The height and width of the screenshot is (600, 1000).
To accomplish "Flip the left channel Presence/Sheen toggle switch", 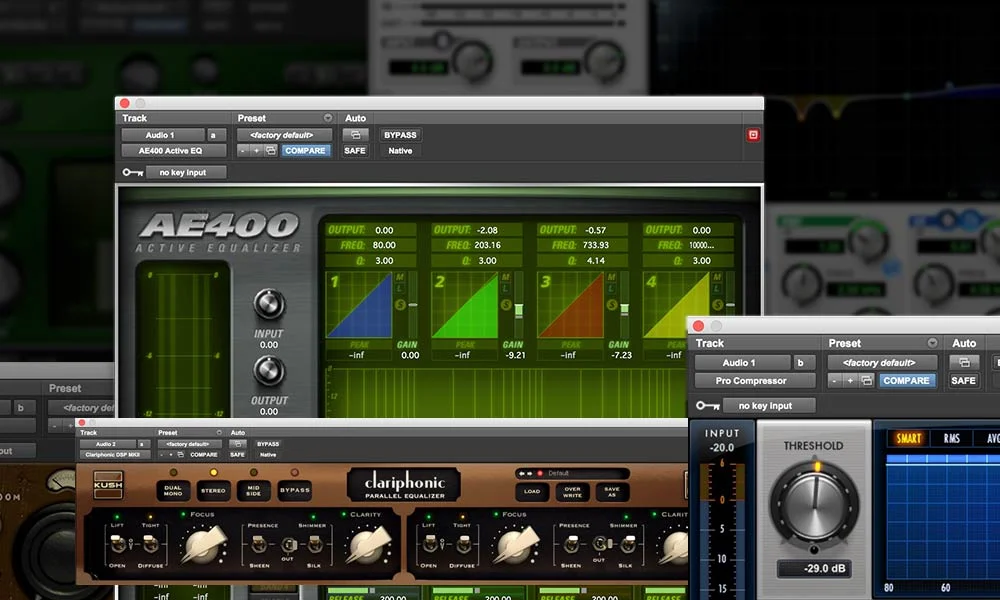I will click(x=259, y=545).
